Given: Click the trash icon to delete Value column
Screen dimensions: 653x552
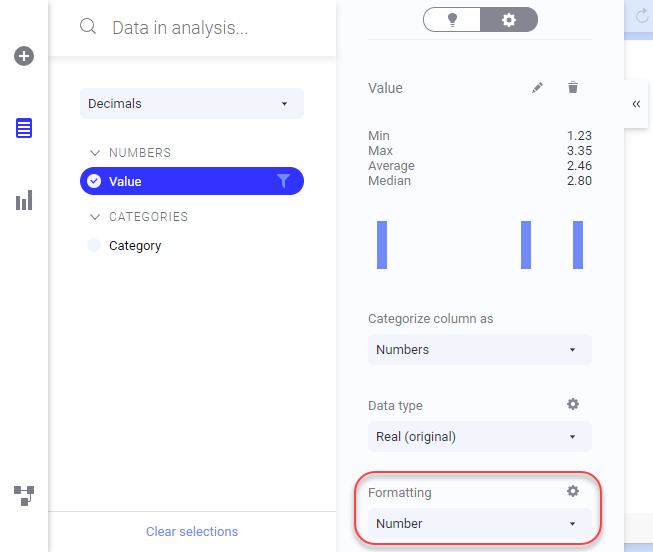Looking at the screenshot, I should coord(573,88).
